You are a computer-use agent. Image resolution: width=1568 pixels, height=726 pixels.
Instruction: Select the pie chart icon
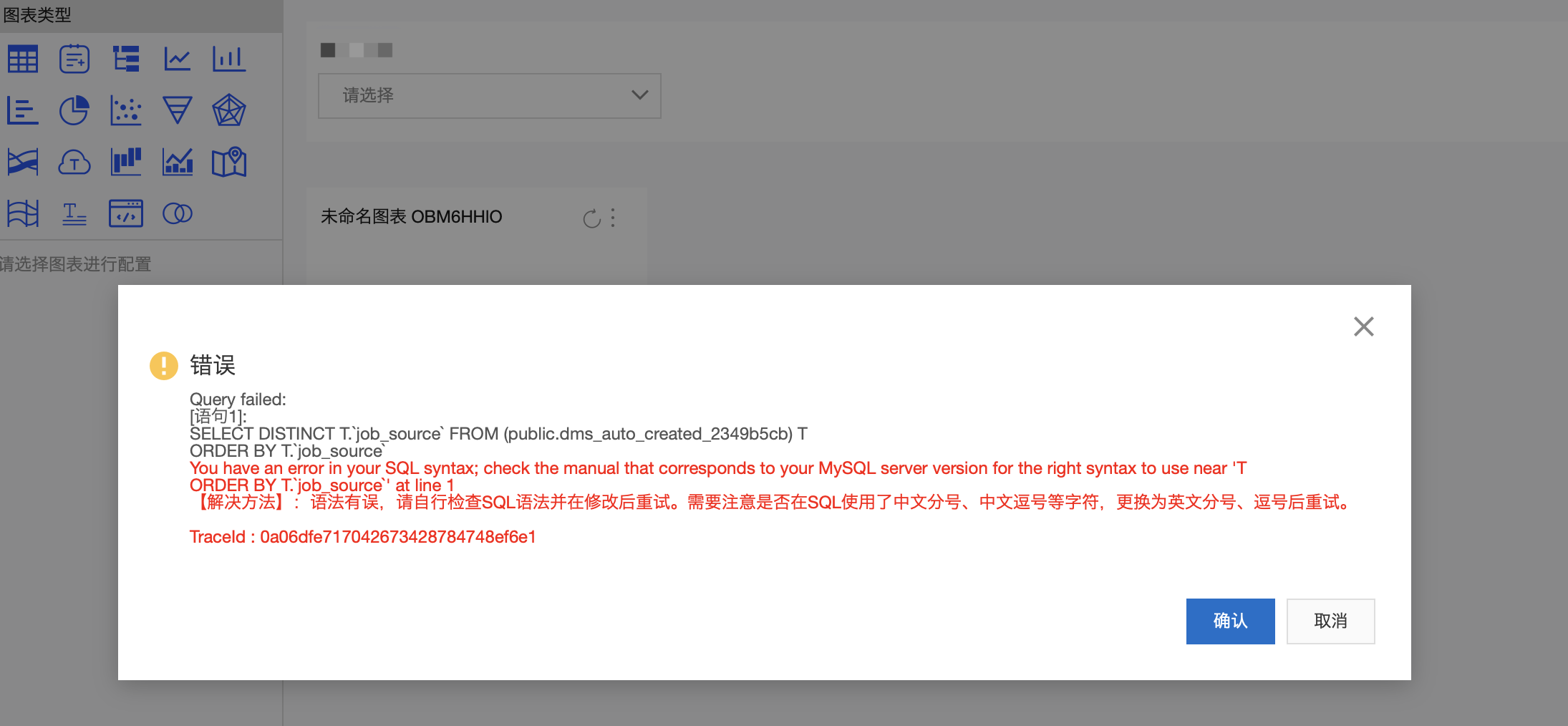(74, 111)
